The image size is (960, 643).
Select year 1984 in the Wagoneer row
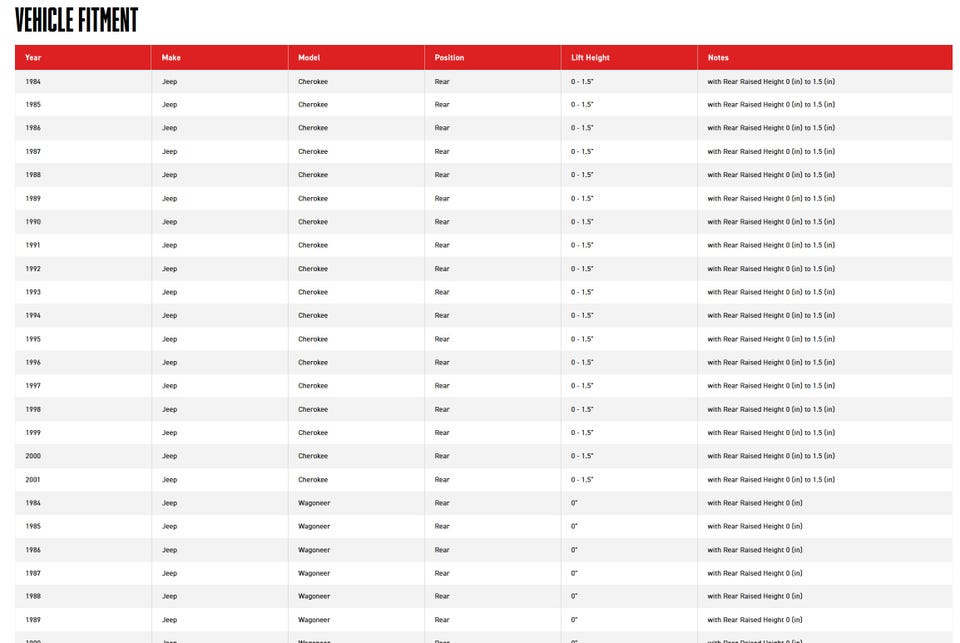click(33, 503)
